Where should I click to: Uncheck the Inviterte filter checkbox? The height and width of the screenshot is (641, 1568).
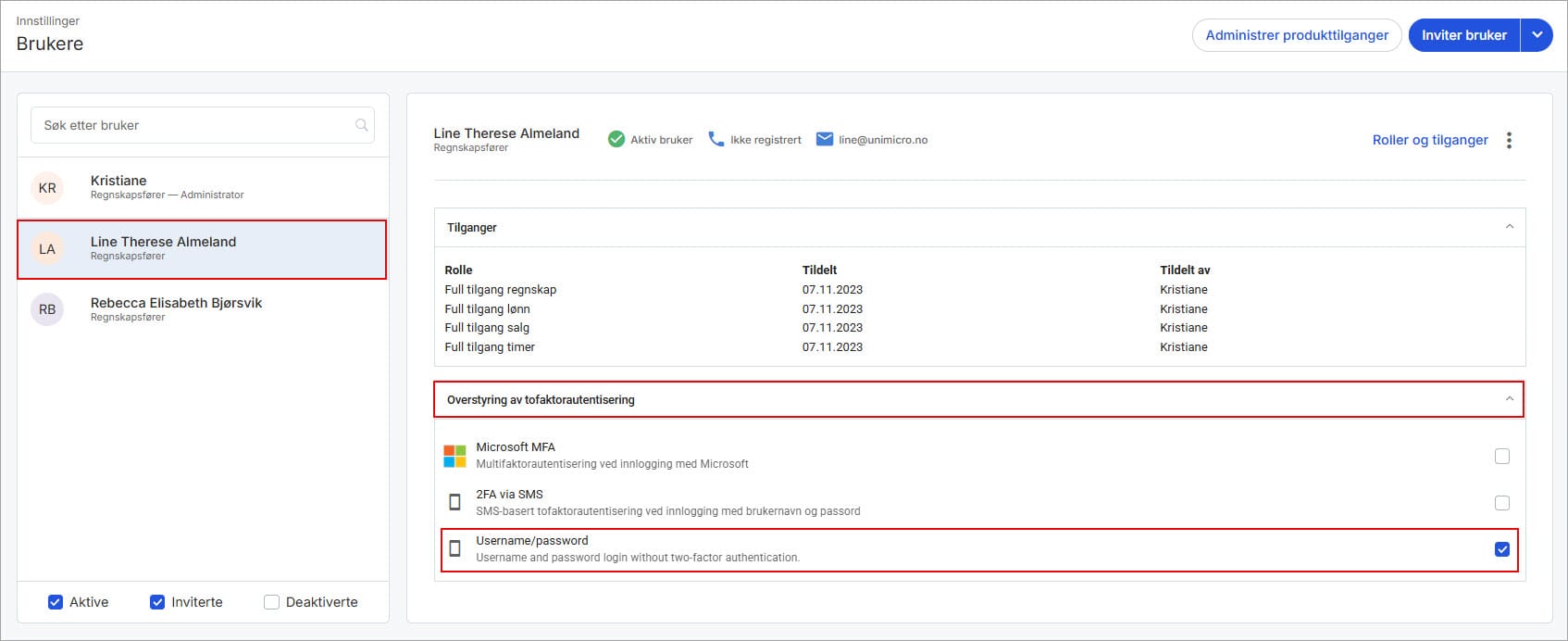coord(157,602)
